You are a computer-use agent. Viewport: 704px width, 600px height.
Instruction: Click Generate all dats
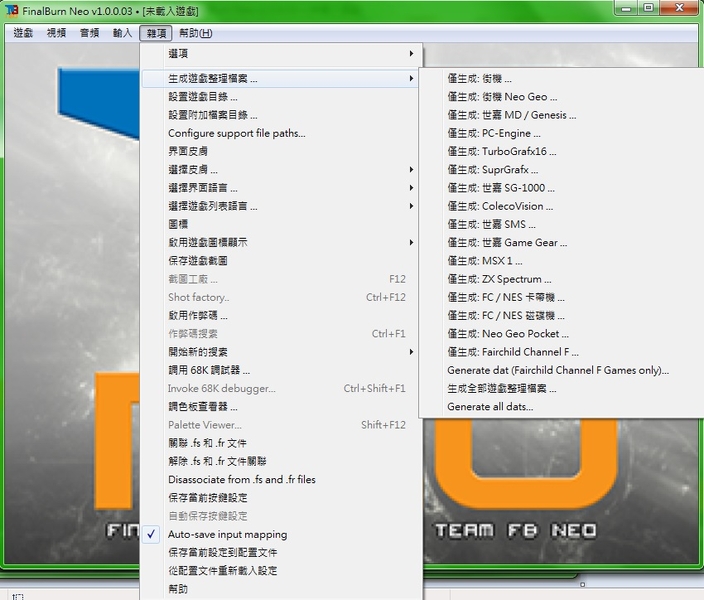(x=562, y=406)
